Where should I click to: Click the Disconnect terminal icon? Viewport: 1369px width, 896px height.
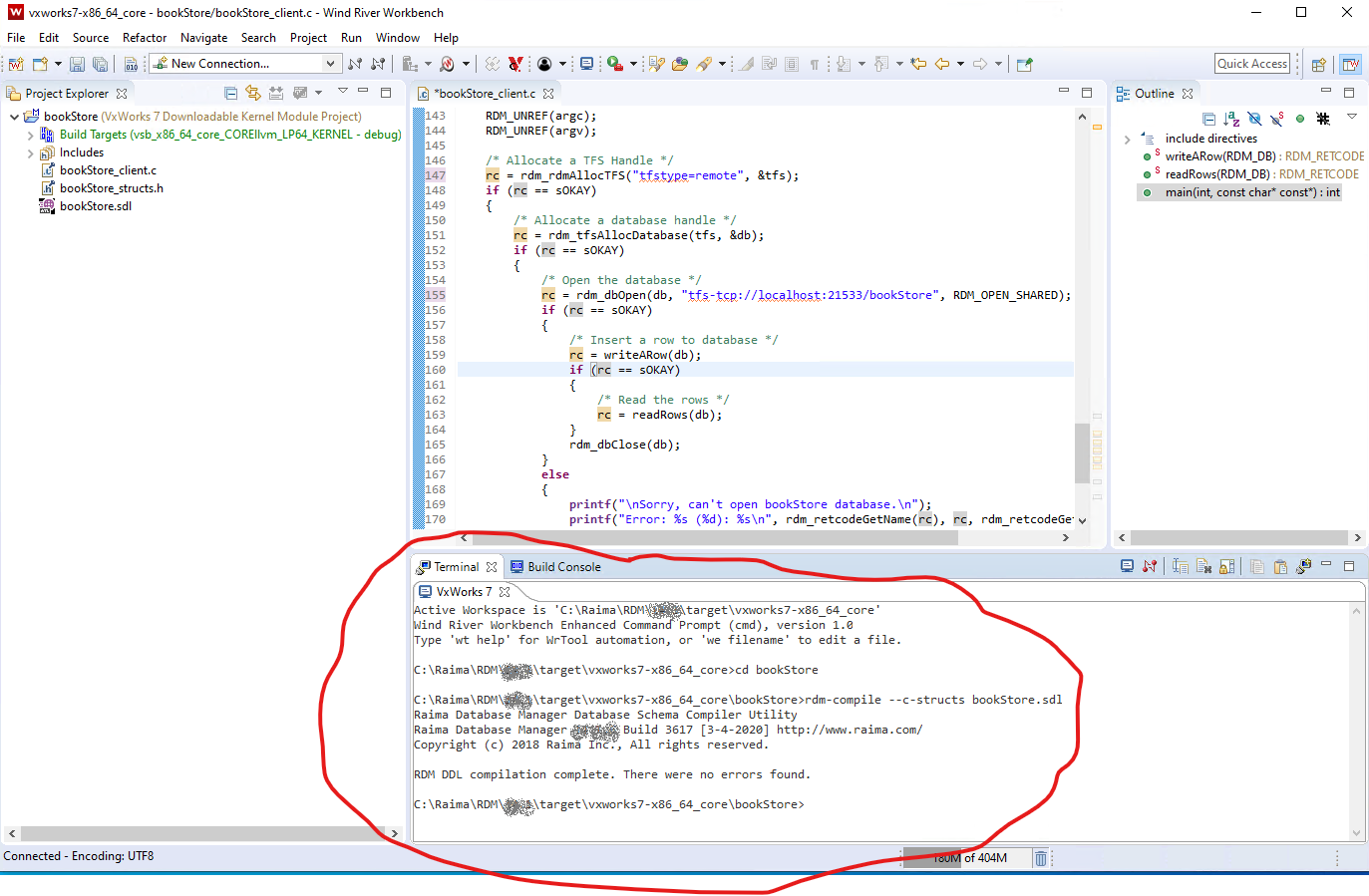1150,566
